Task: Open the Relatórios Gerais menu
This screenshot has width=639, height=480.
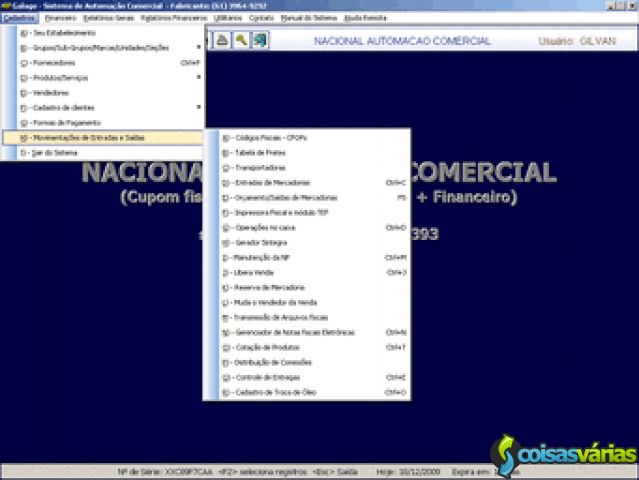Action: tap(108, 18)
